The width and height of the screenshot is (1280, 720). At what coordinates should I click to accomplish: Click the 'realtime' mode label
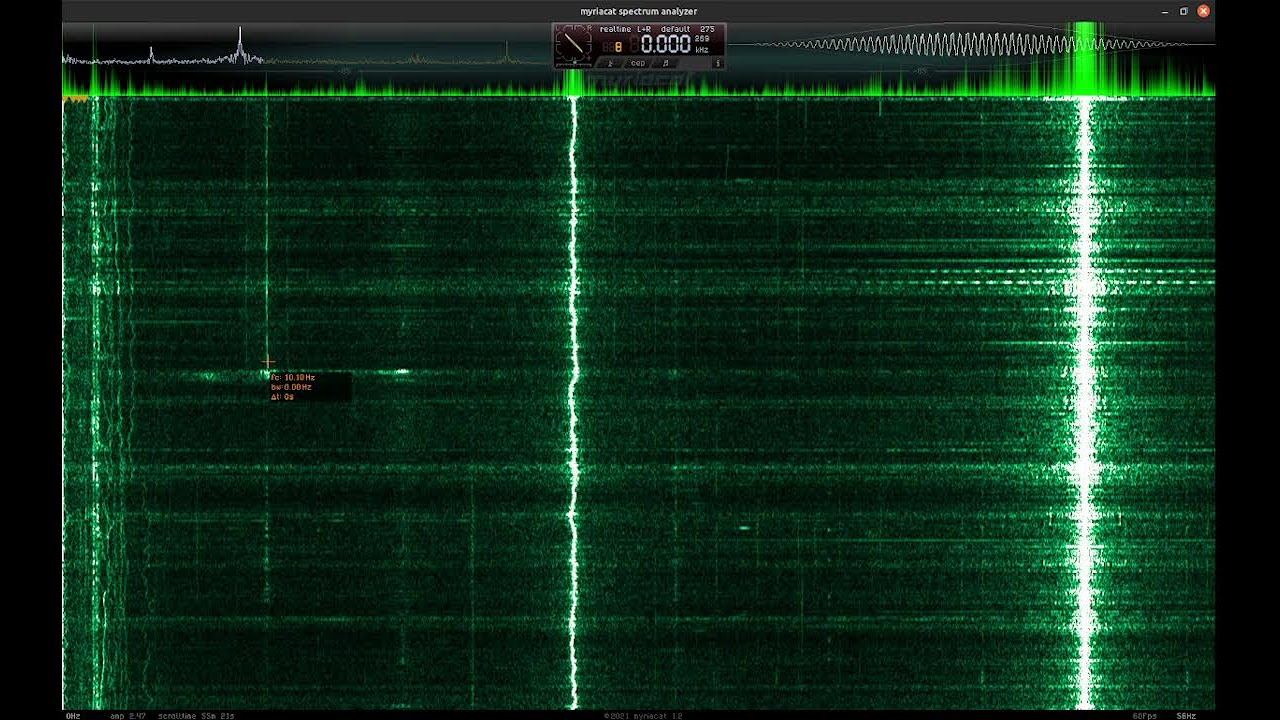pyautogui.click(x=615, y=29)
